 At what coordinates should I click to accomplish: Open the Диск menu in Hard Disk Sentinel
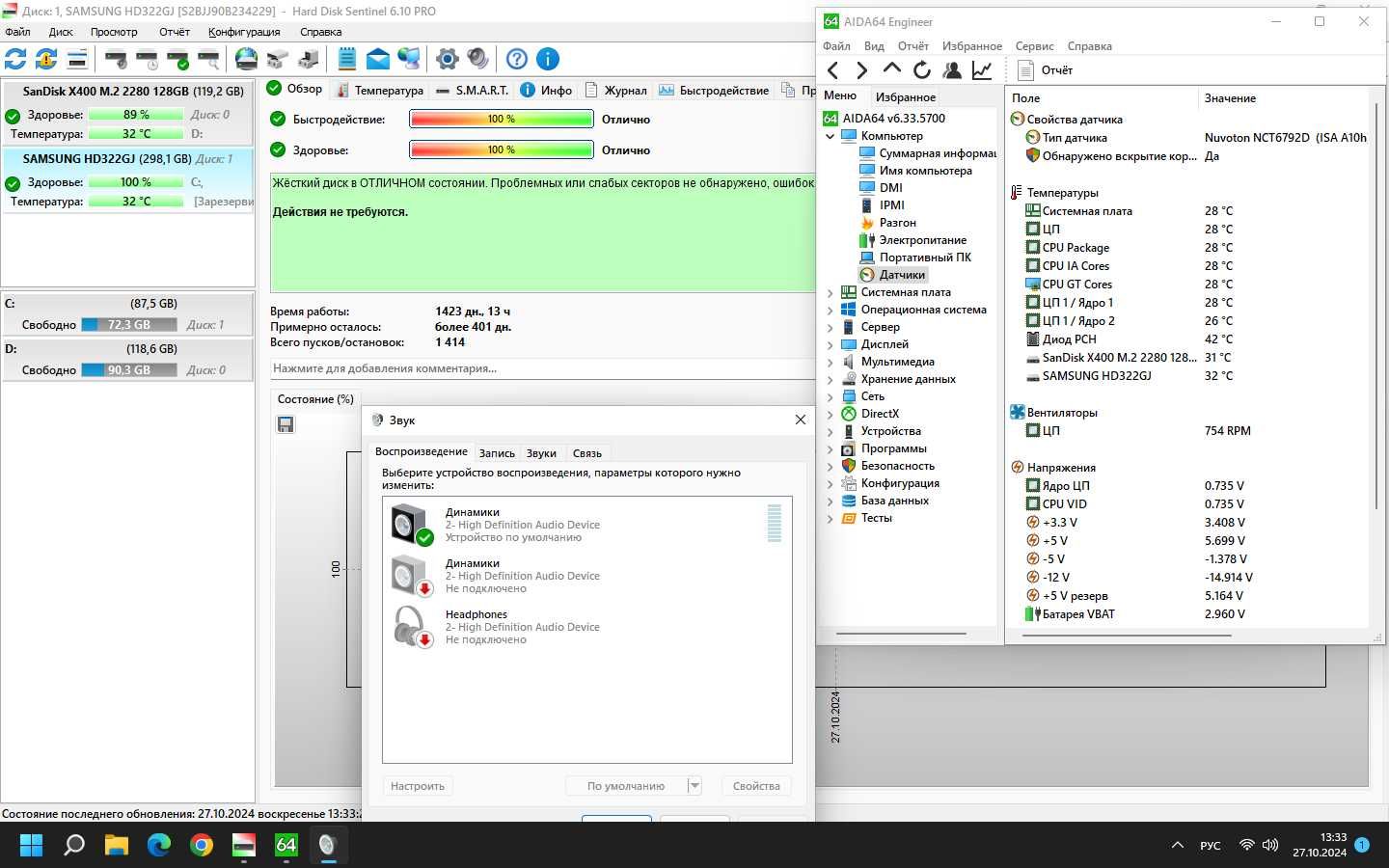tap(61, 32)
